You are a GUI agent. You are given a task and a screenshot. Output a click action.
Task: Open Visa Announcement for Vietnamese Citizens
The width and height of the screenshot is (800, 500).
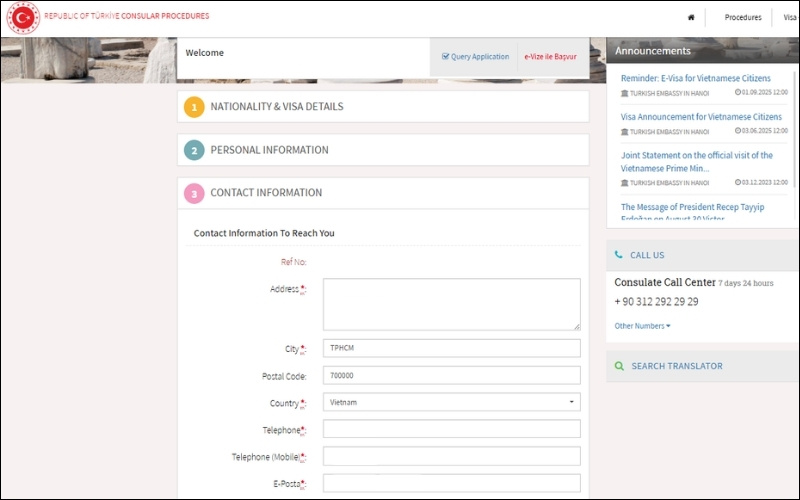(700, 117)
